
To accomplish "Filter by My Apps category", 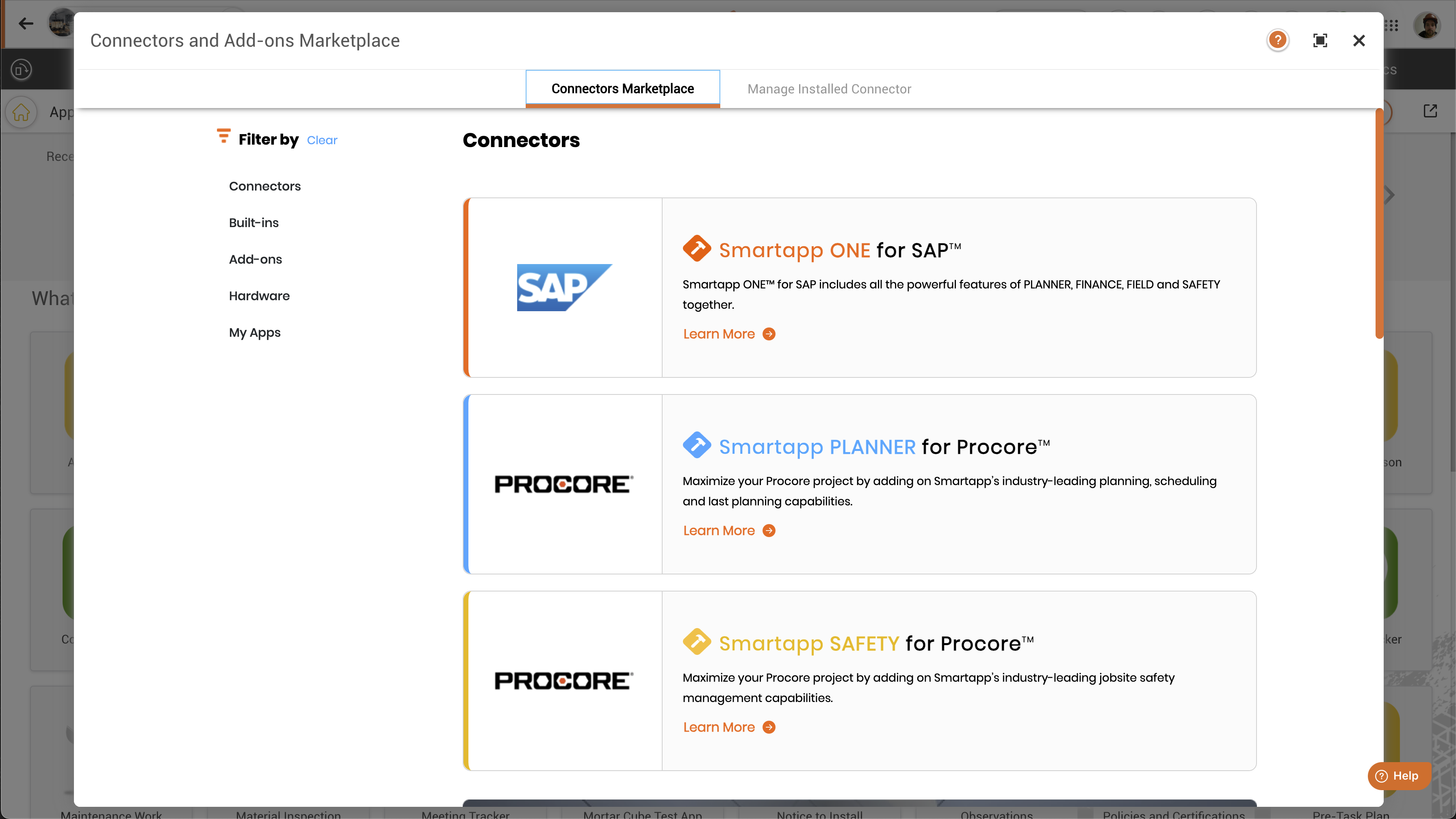I will coord(254,332).
